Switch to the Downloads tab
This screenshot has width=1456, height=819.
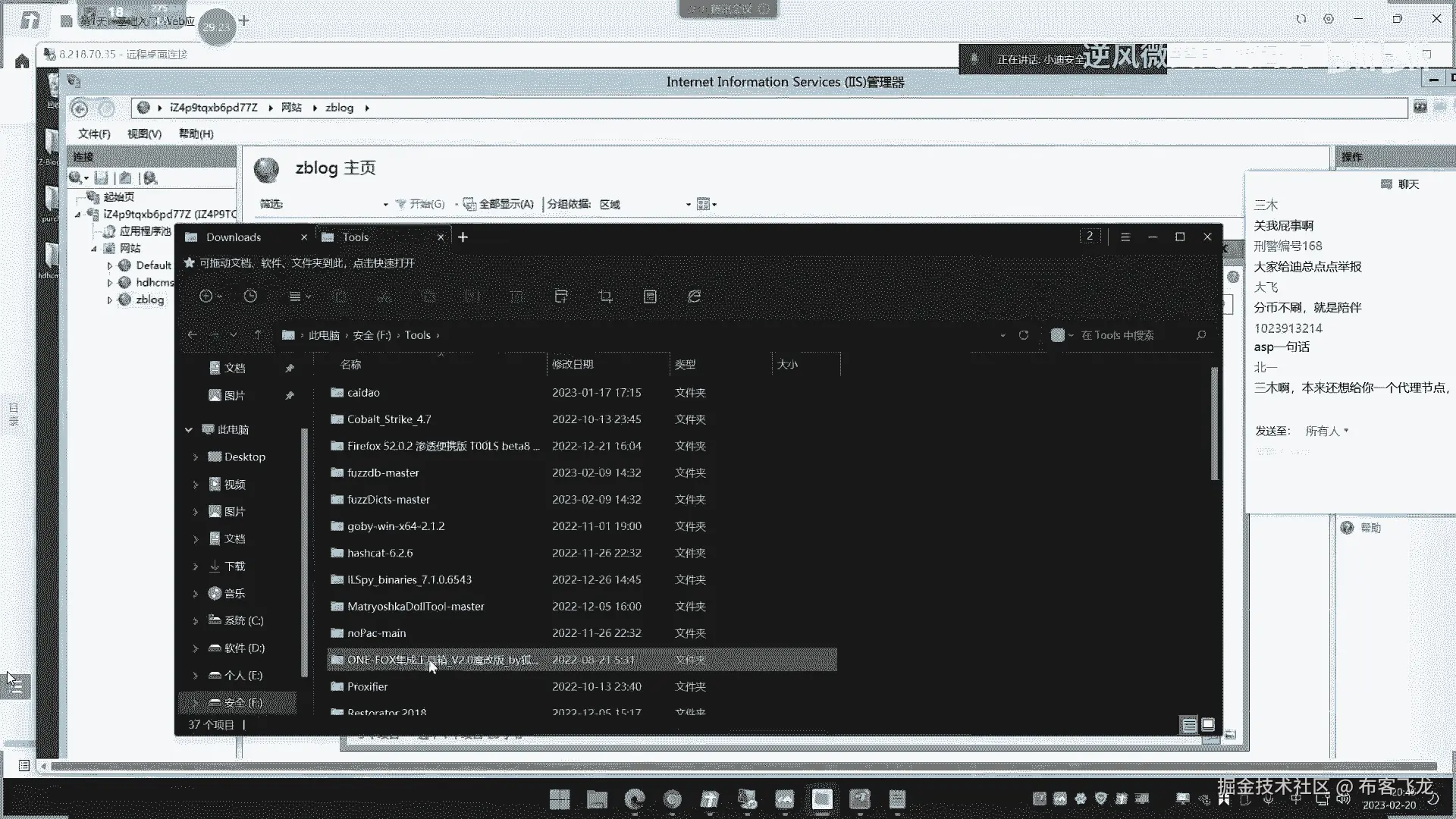[234, 237]
